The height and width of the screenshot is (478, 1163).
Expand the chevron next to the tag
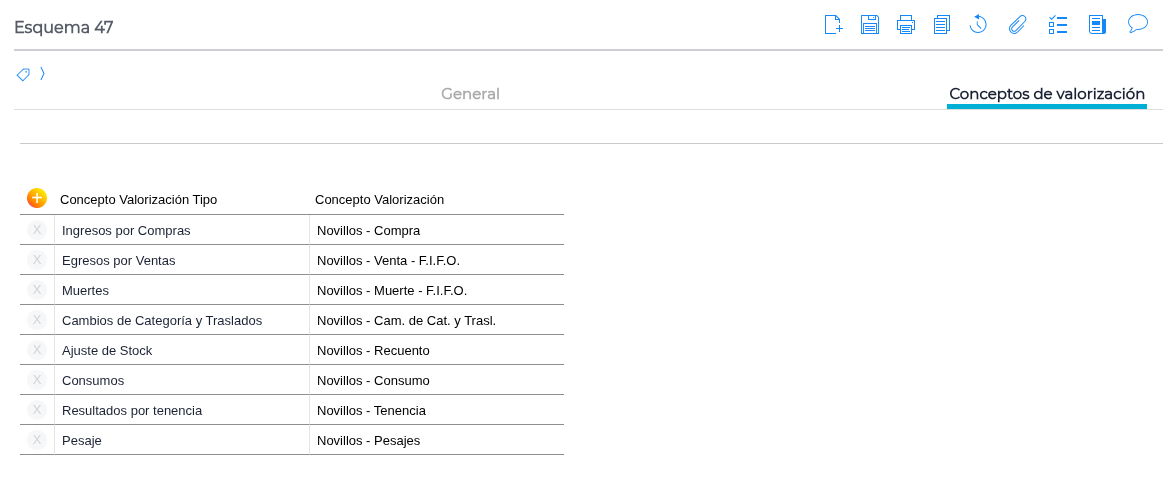point(42,73)
